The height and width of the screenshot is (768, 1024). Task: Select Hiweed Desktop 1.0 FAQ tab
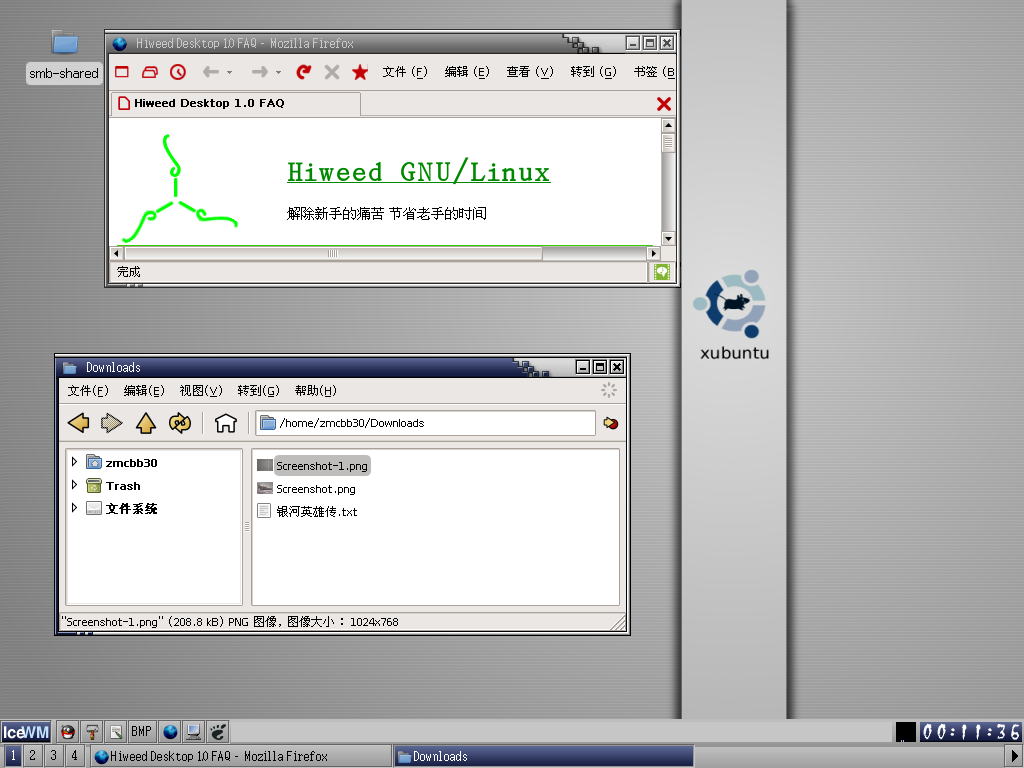235,103
